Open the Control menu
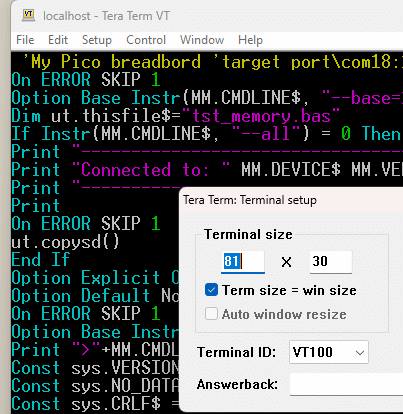The image size is (403, 414). 146,40
